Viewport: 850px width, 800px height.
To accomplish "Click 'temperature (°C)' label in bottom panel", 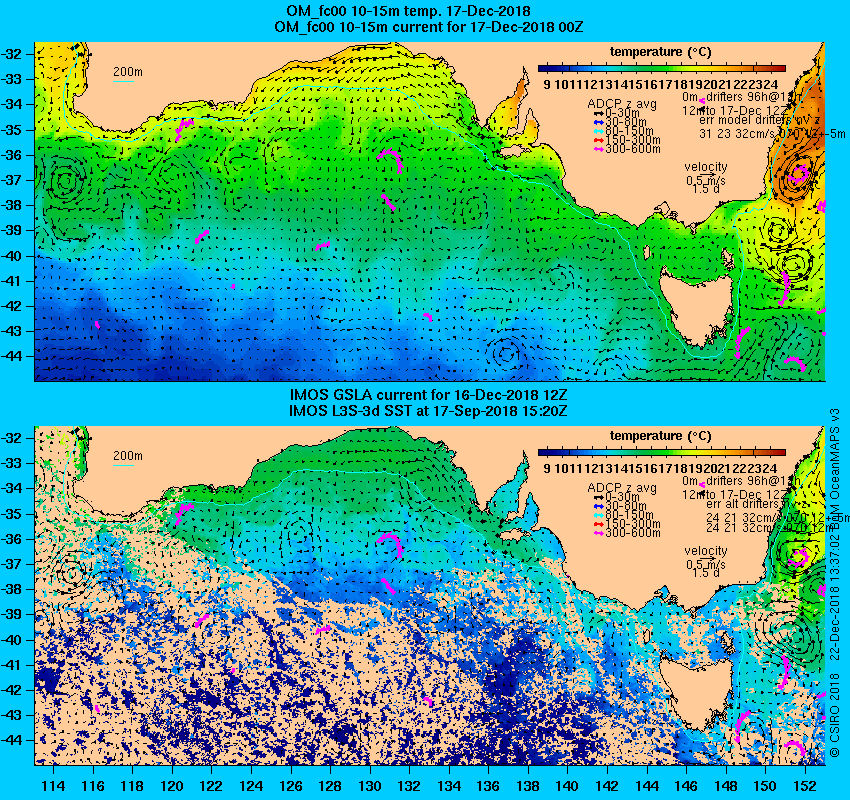I will (660, 436).
